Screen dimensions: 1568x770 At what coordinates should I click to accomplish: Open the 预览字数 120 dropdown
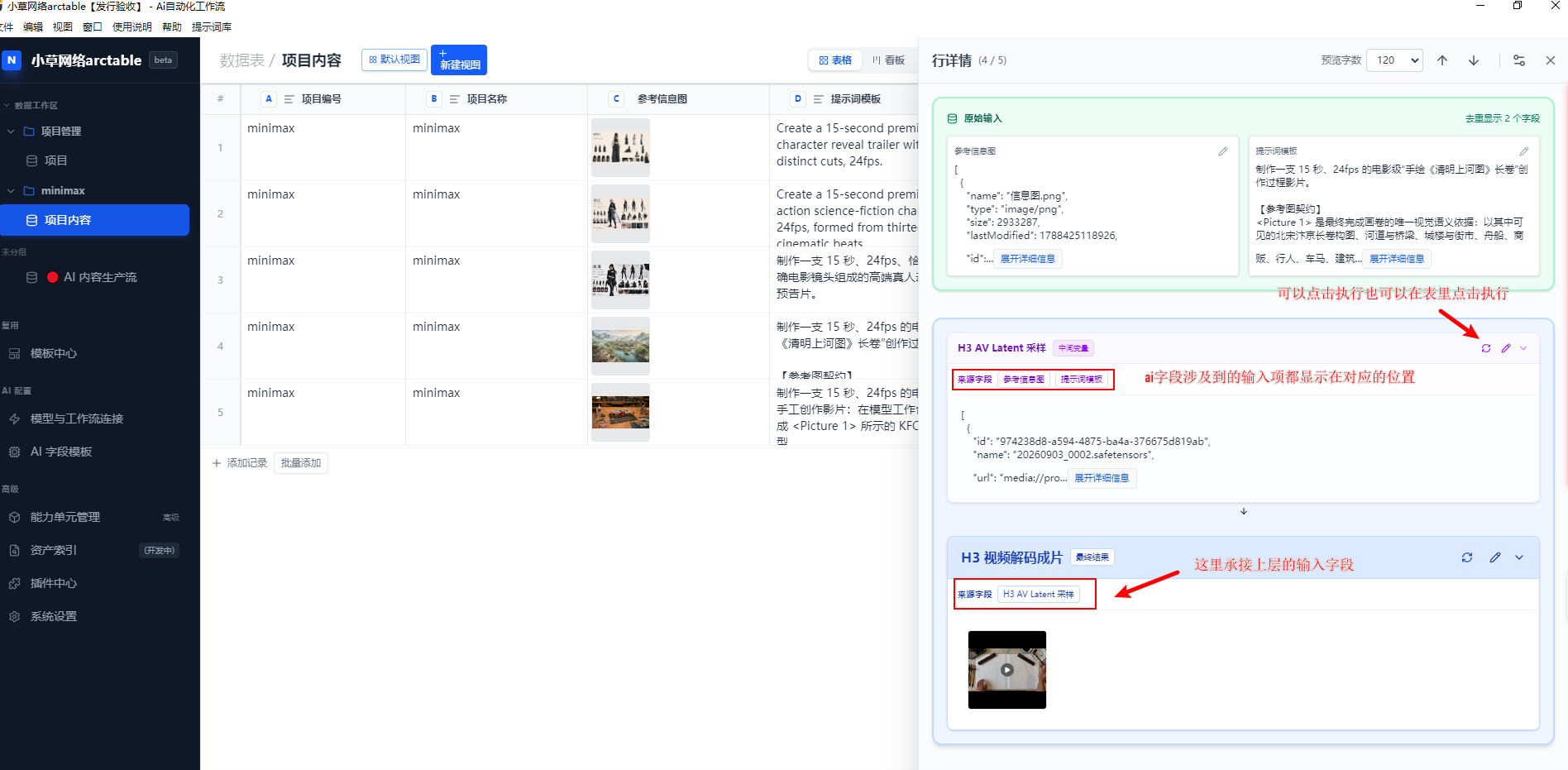click(x=1395, y=60)
